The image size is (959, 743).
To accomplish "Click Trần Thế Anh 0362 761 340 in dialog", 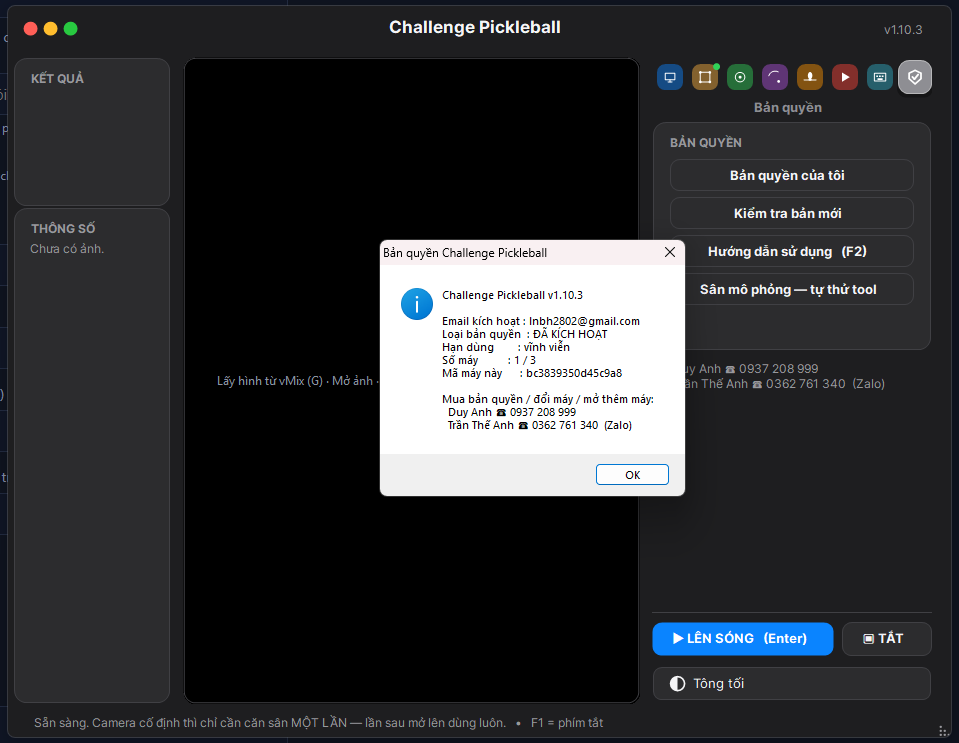I will coord(539,425).
